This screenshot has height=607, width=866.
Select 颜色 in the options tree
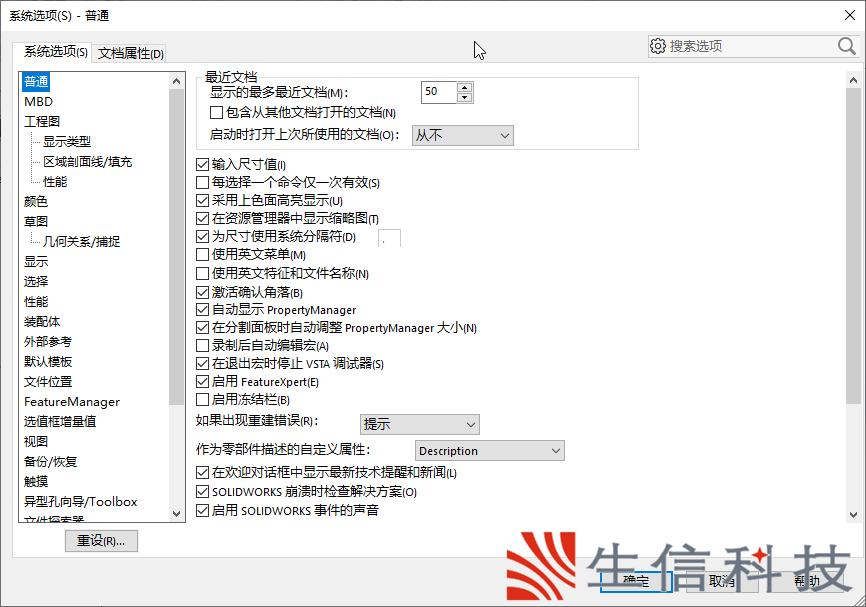(36, 202)
